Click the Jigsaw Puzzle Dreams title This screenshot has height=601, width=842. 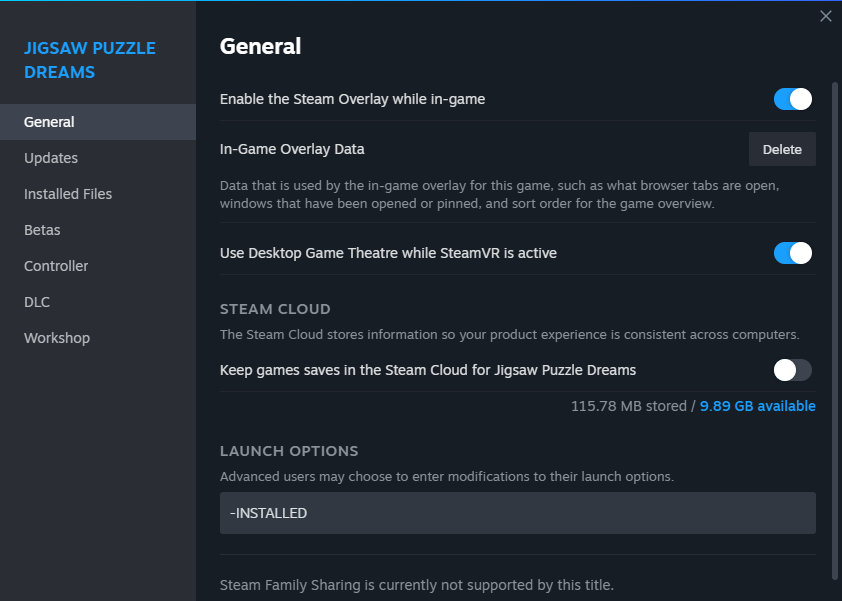point(90,60)
